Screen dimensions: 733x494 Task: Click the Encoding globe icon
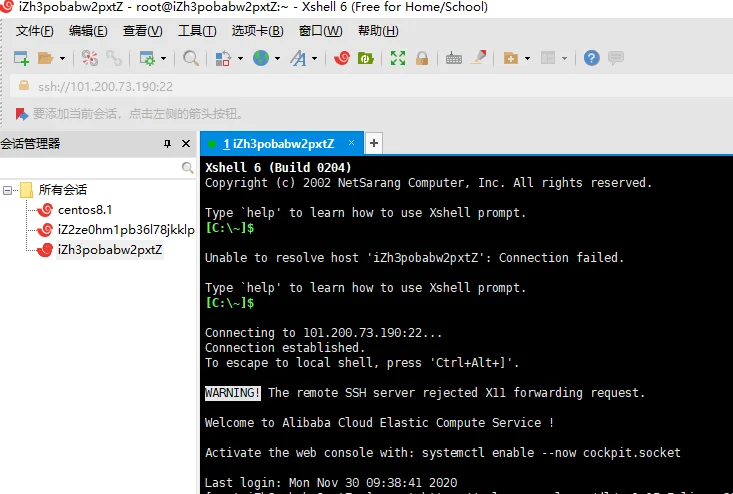click(x=261, y=58)
